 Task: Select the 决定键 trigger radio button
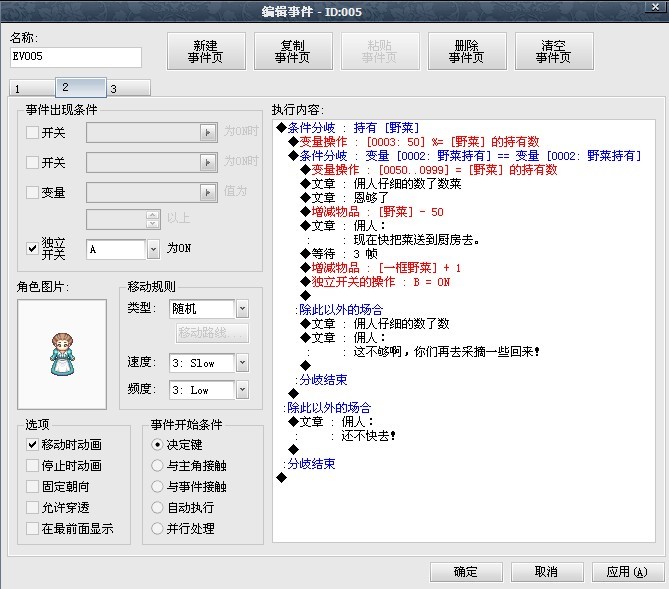point(157,444)
